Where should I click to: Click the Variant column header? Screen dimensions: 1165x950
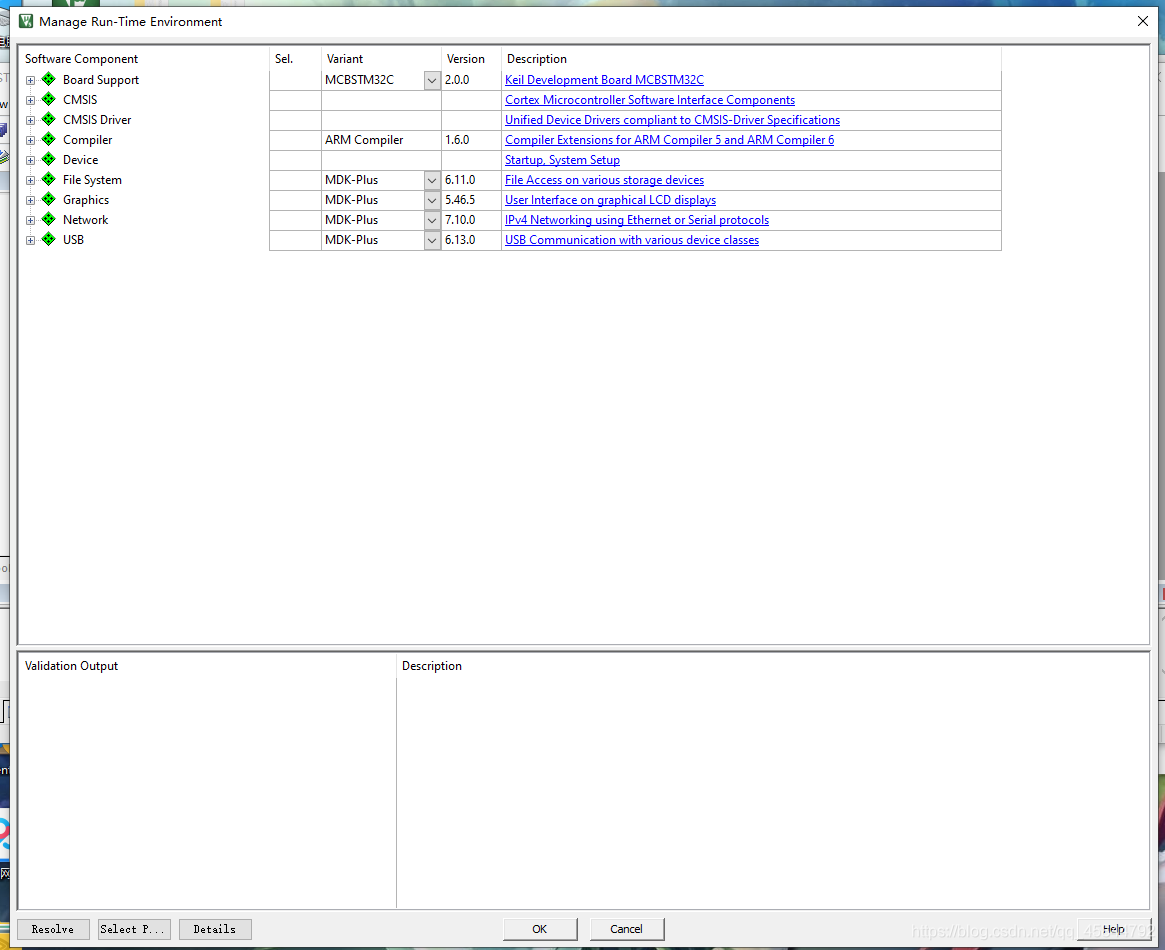click(345, 59)
